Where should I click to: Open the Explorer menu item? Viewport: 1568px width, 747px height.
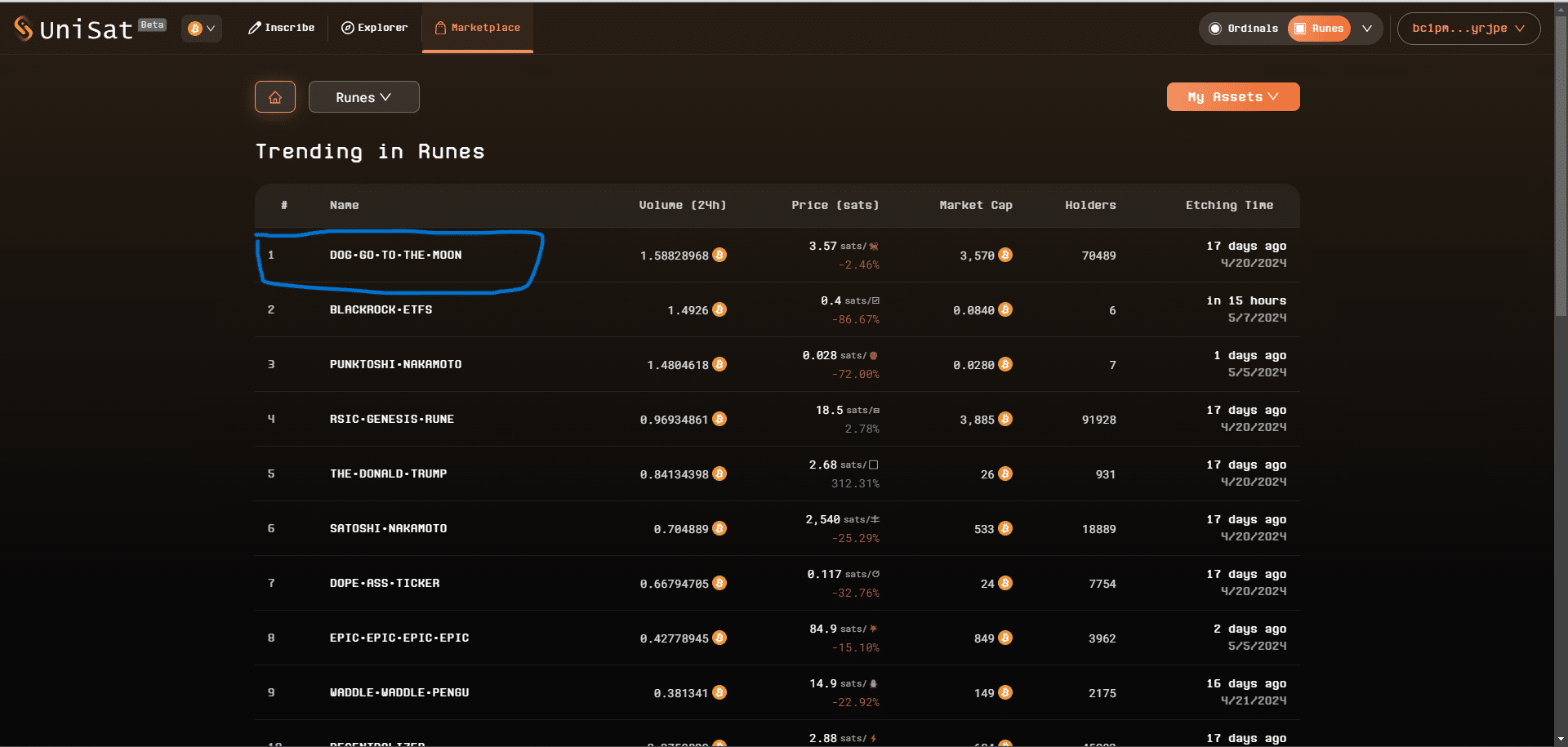point(374,28)
